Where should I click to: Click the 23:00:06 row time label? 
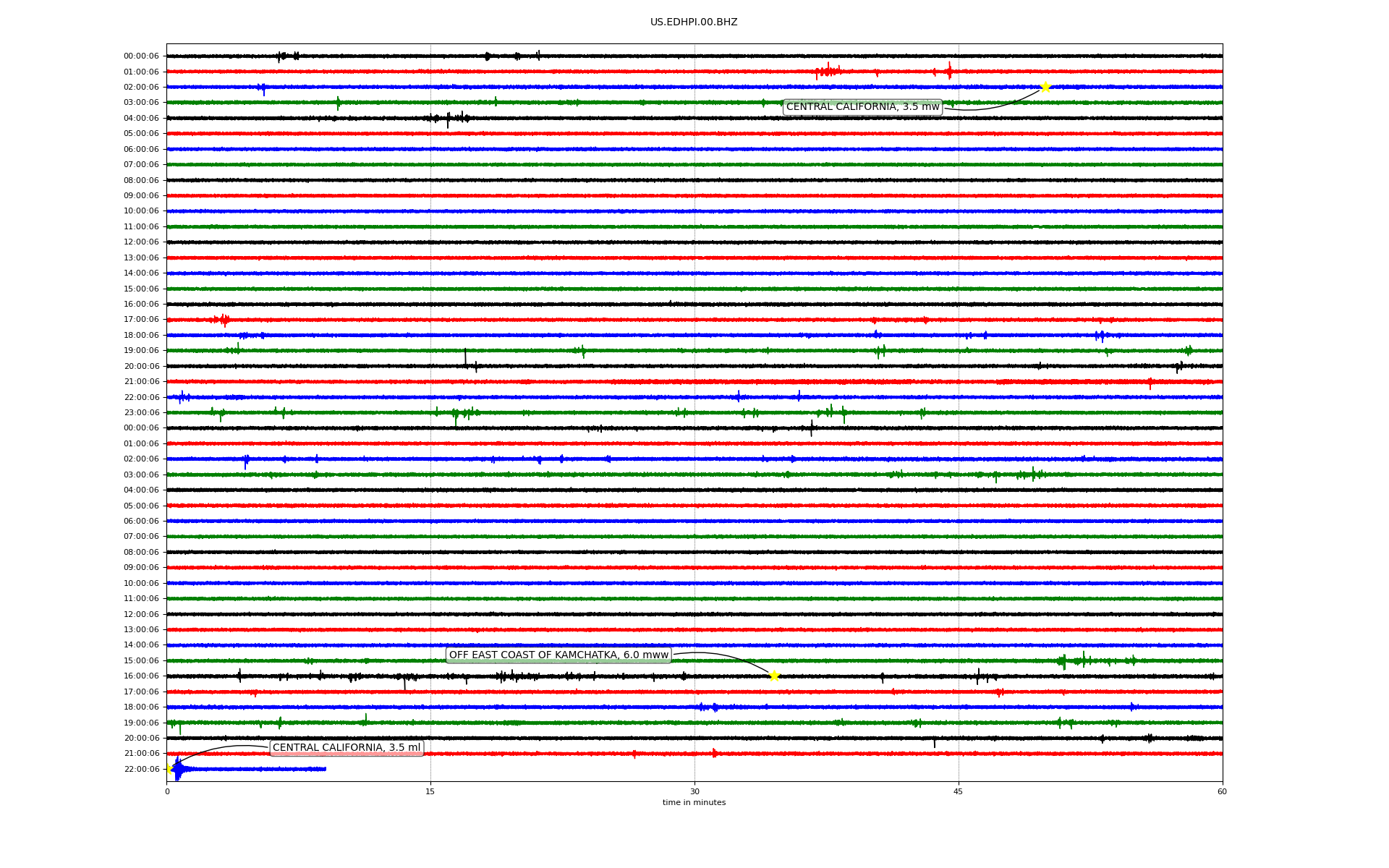pyautogui.click(x=141, y=412)
